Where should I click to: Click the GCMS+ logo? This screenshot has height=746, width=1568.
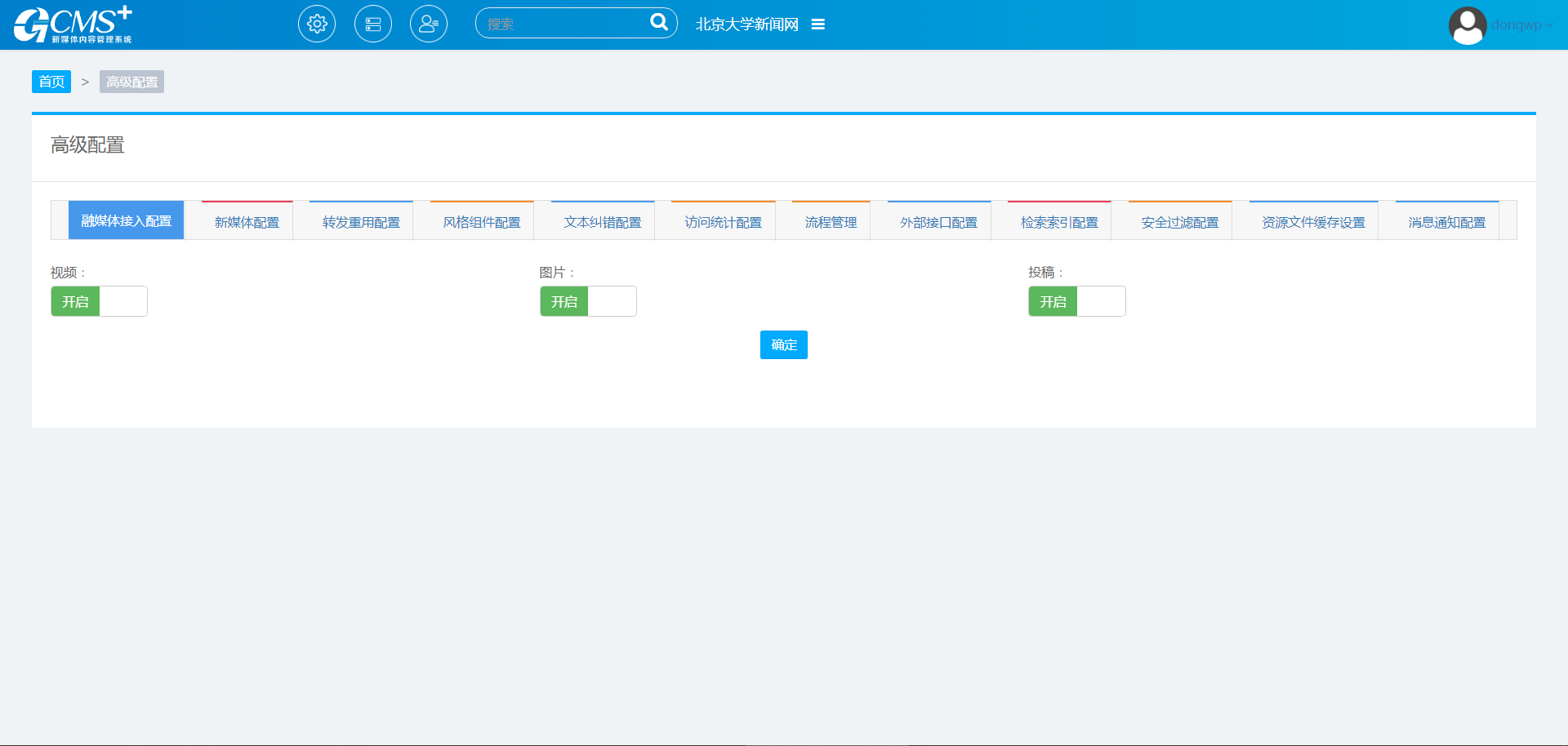click(x=73, y=24)
